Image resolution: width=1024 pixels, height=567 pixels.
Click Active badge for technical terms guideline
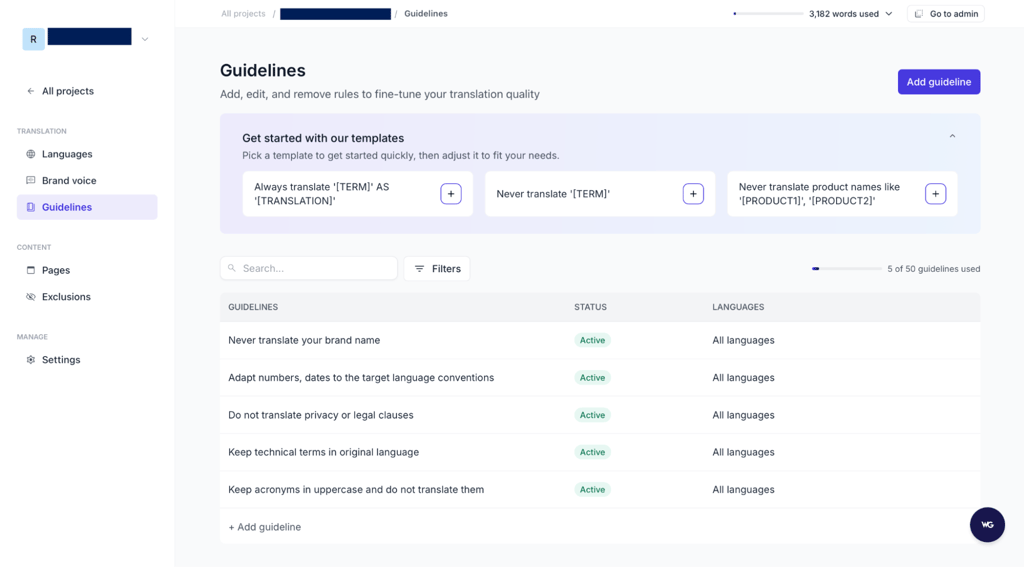[592, 452]
